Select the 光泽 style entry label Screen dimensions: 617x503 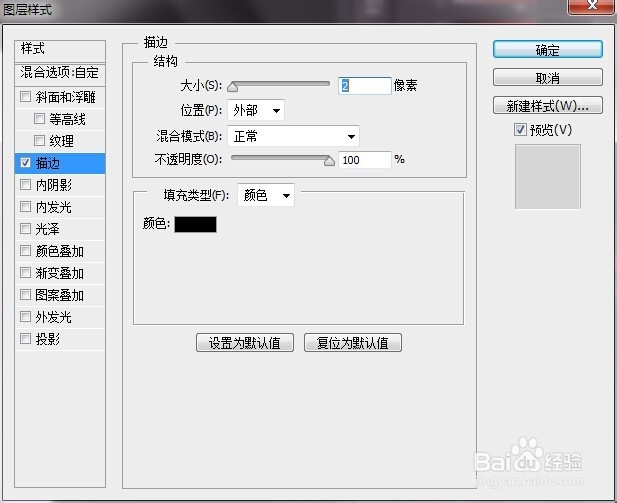pyautogui.click(x=48, y=229)
